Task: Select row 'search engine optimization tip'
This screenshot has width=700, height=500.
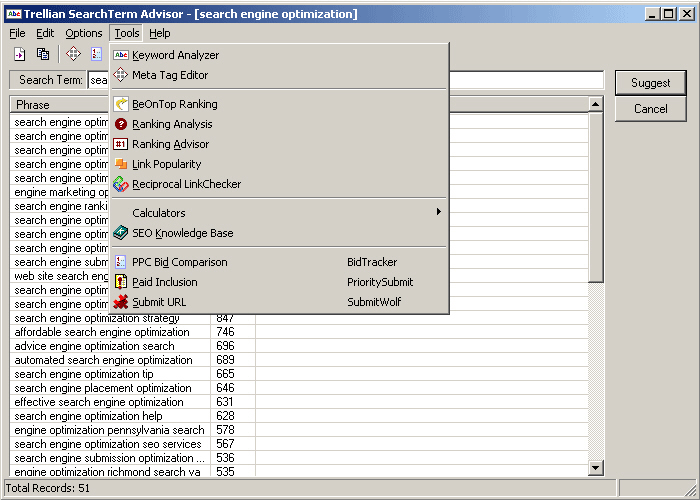Action: point(299,374)
